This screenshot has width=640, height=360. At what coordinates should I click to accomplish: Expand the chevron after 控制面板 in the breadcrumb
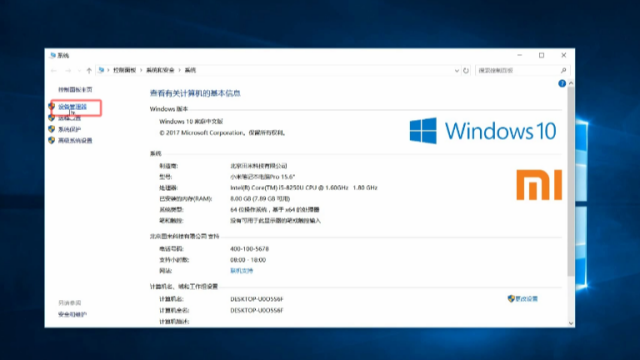pyautogui.click(x=141, y=70)
